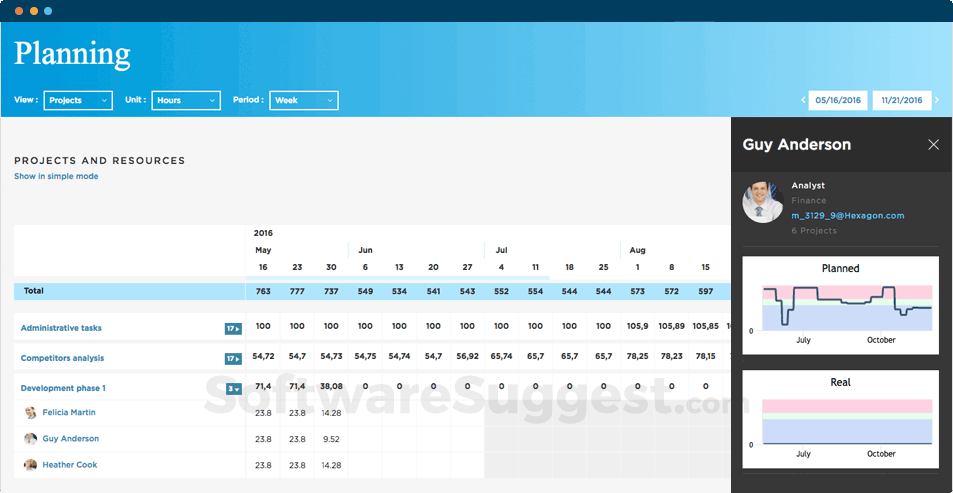The height and width of the screenshot is (493, 953).
Task: Open the Administrative tasks project
Action: pos(61,328)
